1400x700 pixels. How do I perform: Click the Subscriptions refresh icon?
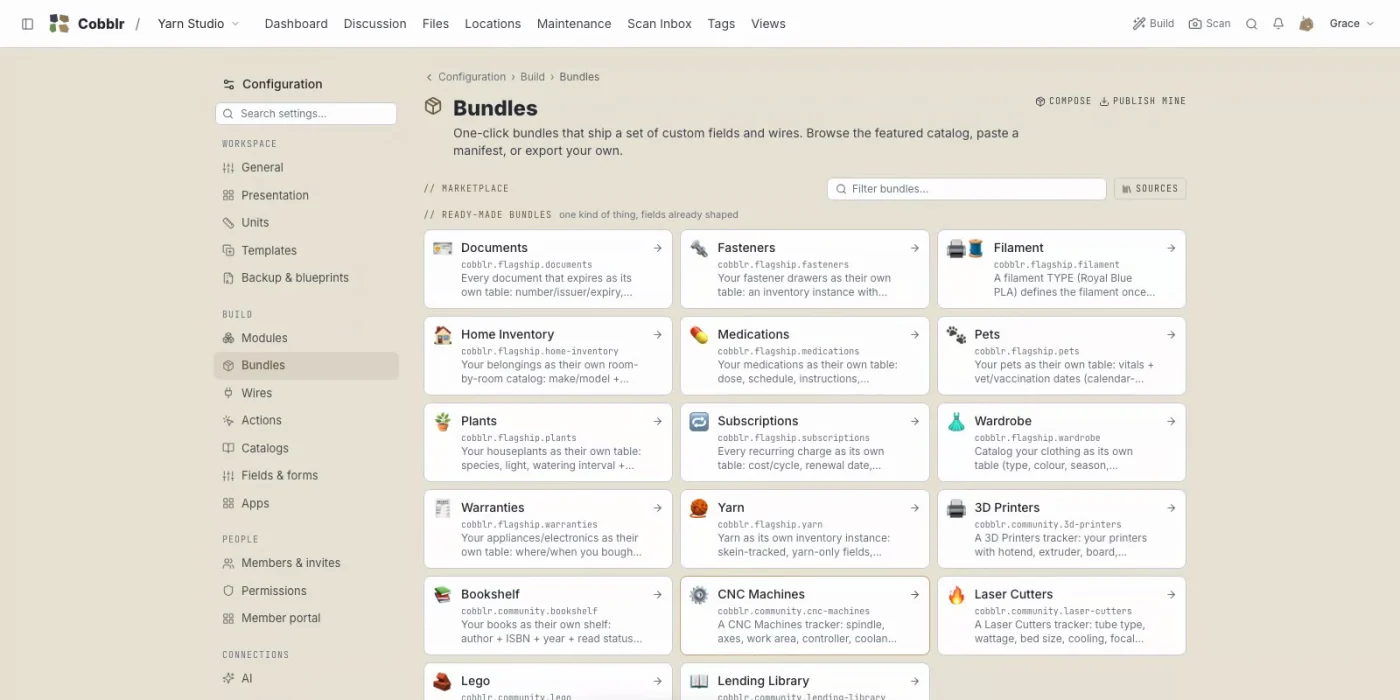tap(699, 422)
